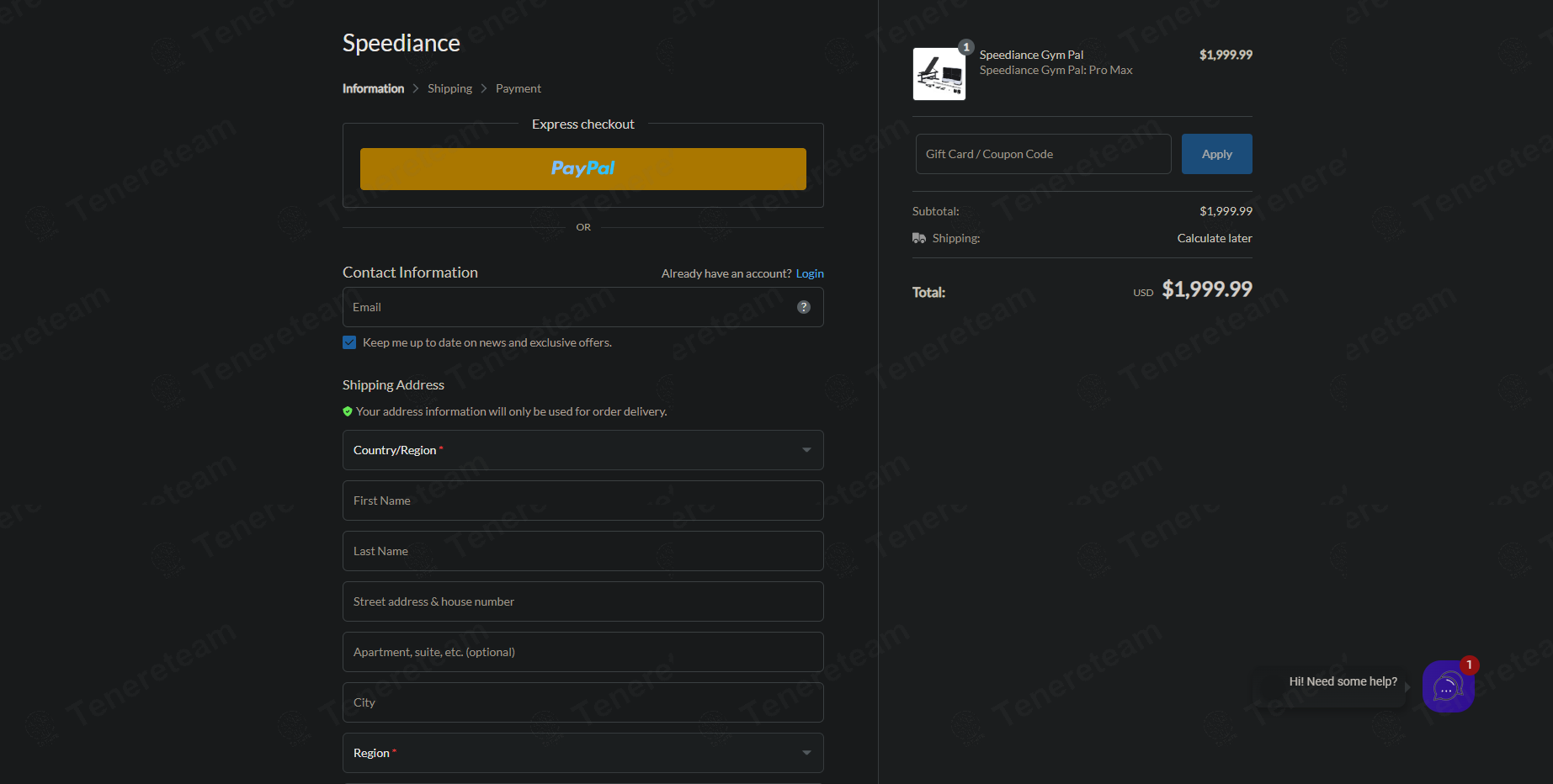Click the Country/Region dropdown arrow

point(806,450)
